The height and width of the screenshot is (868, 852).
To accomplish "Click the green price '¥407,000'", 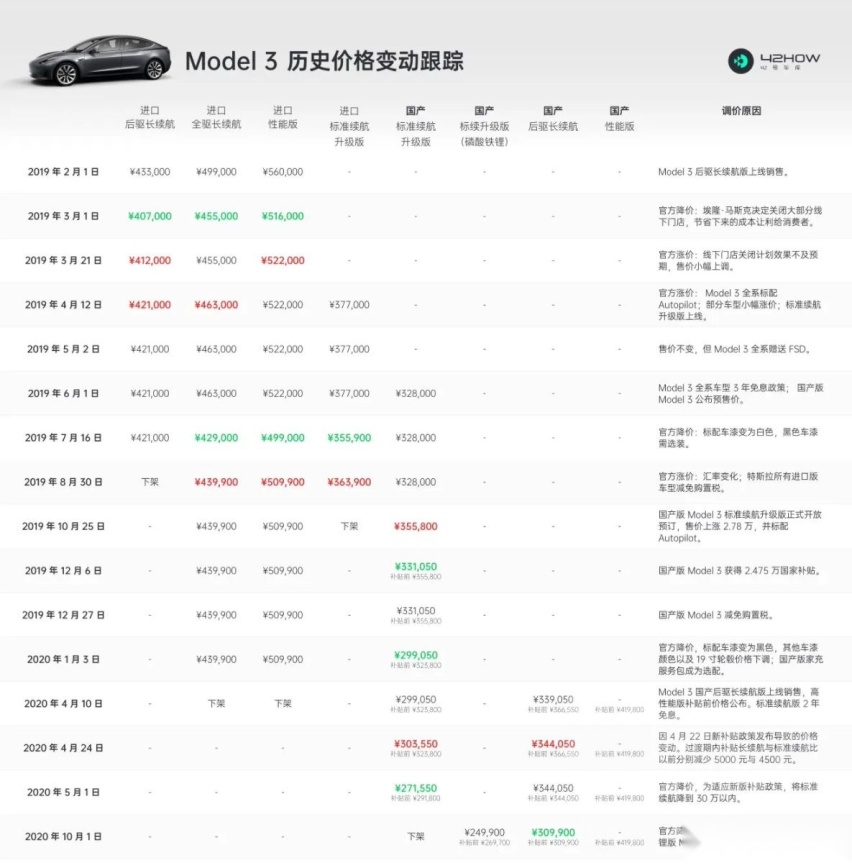I will [x=149, y=216].
